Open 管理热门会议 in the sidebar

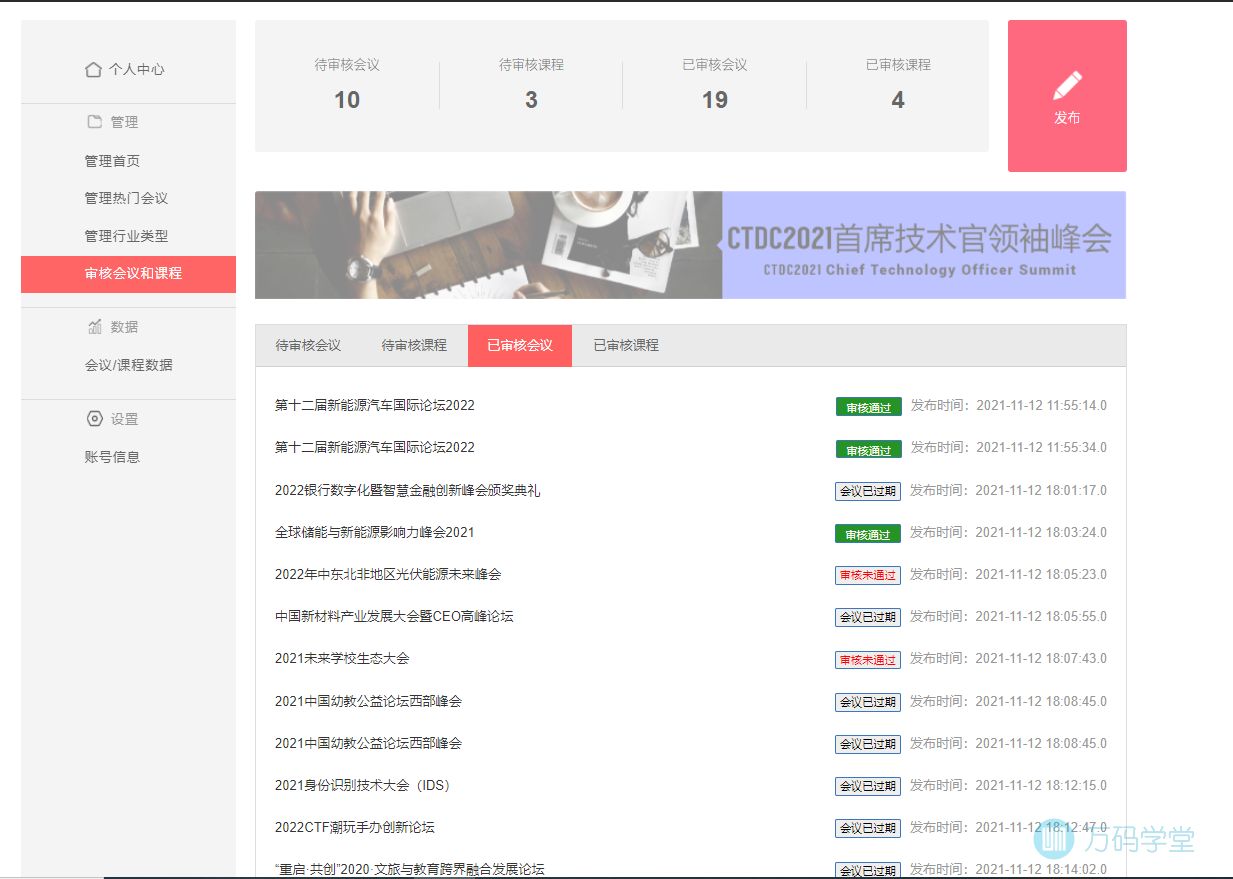(x=126, y=198)
